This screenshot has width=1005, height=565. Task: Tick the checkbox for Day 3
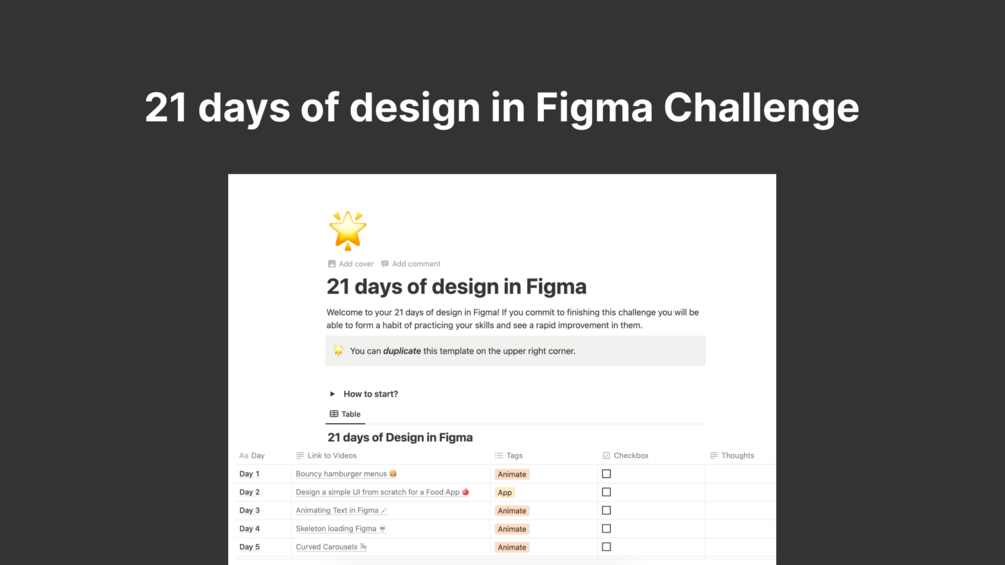point(606,510)
